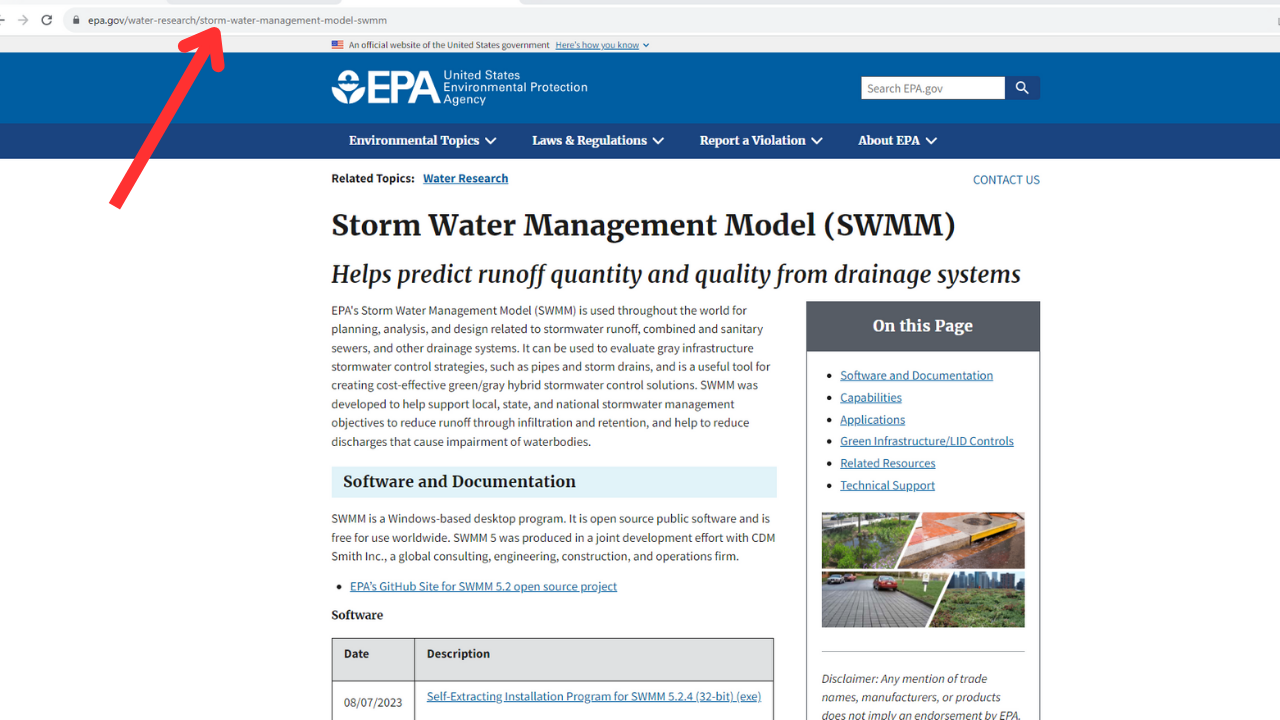Image resolution: width=1280 pixels, height=720 pixels.
Task: Click the padlock icon in the address bar
Action: (x=75, y=19)
